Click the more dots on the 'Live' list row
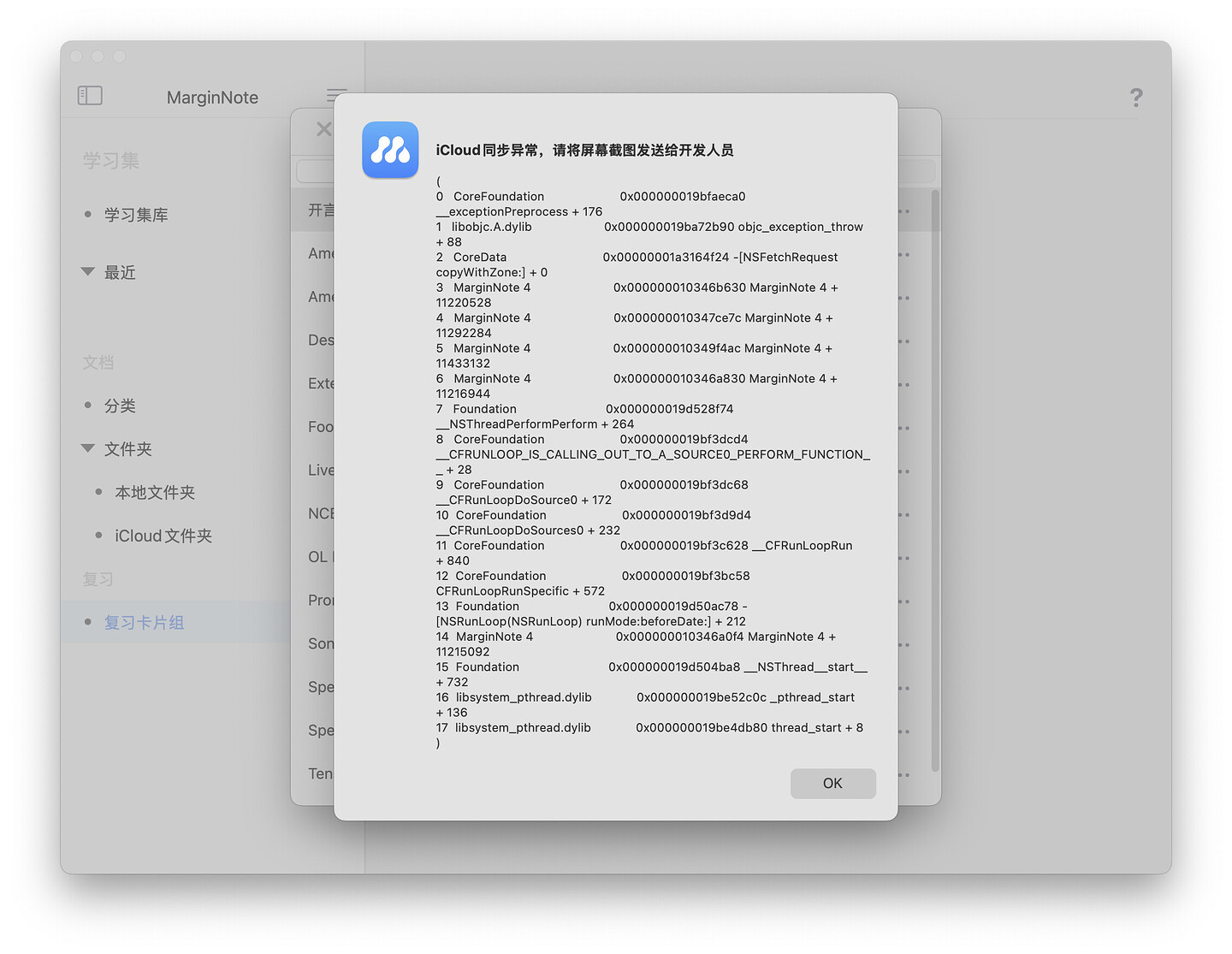The height and width of the screenshot is (954, 1232). pyautogui.click(x=903, y=471)
